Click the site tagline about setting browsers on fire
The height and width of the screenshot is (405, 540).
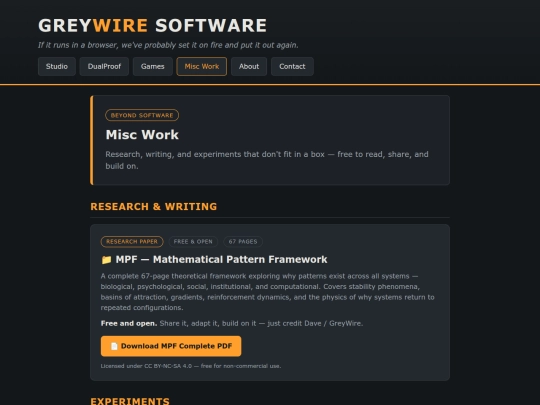(168, 45)
